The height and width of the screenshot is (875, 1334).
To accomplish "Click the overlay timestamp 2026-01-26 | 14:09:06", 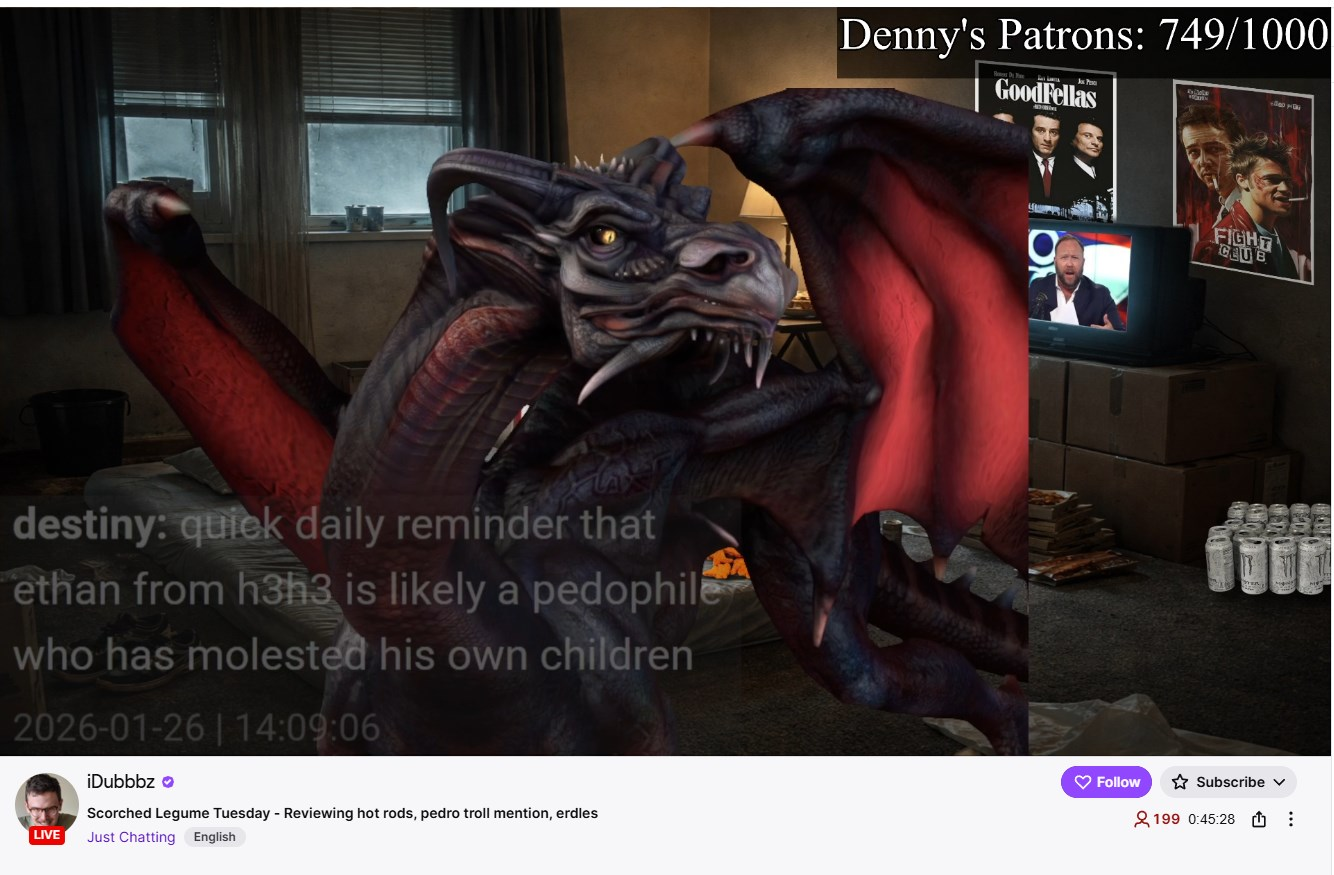I will (197, 727).
